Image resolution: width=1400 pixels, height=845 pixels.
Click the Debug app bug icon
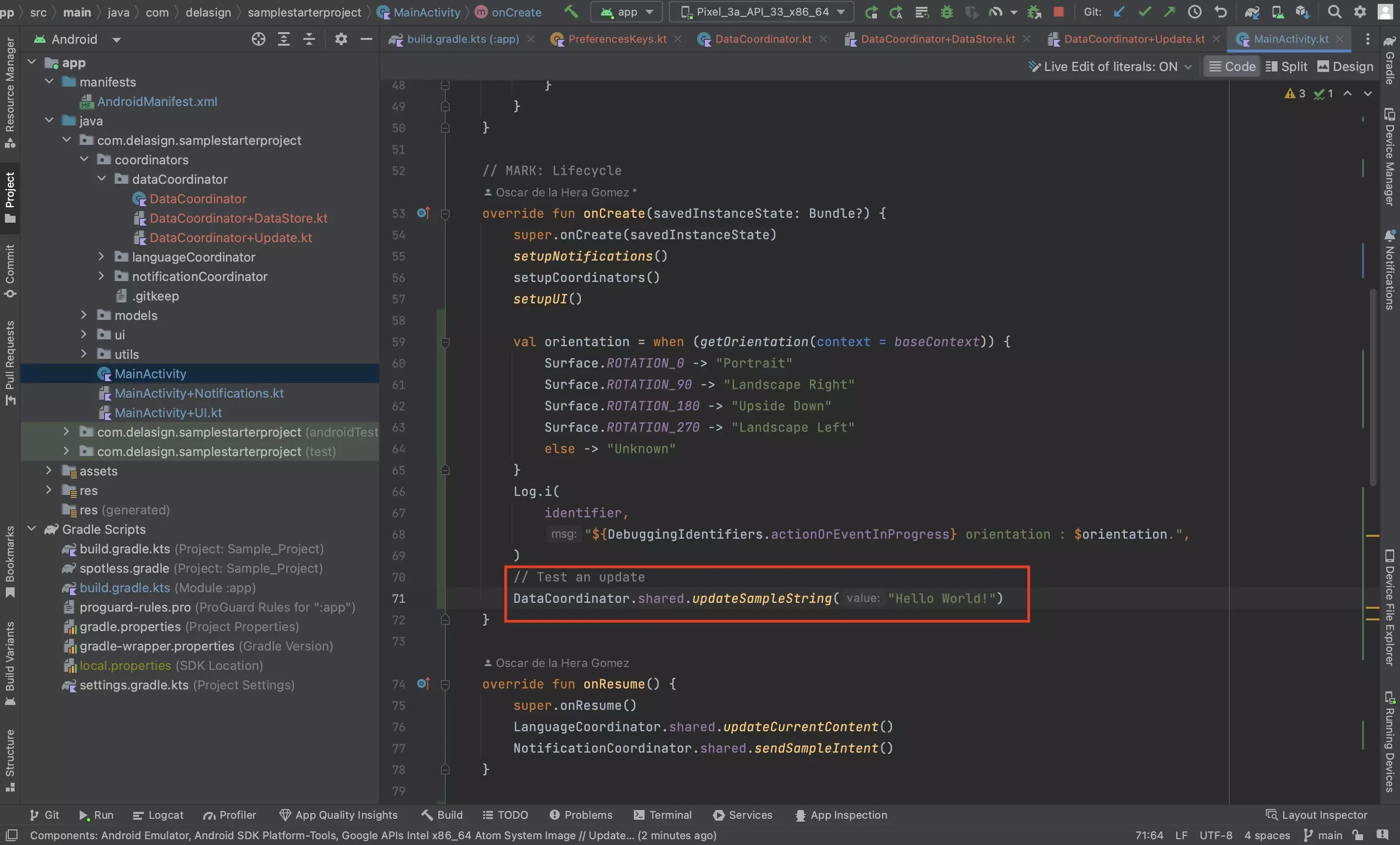click(946, 12)
